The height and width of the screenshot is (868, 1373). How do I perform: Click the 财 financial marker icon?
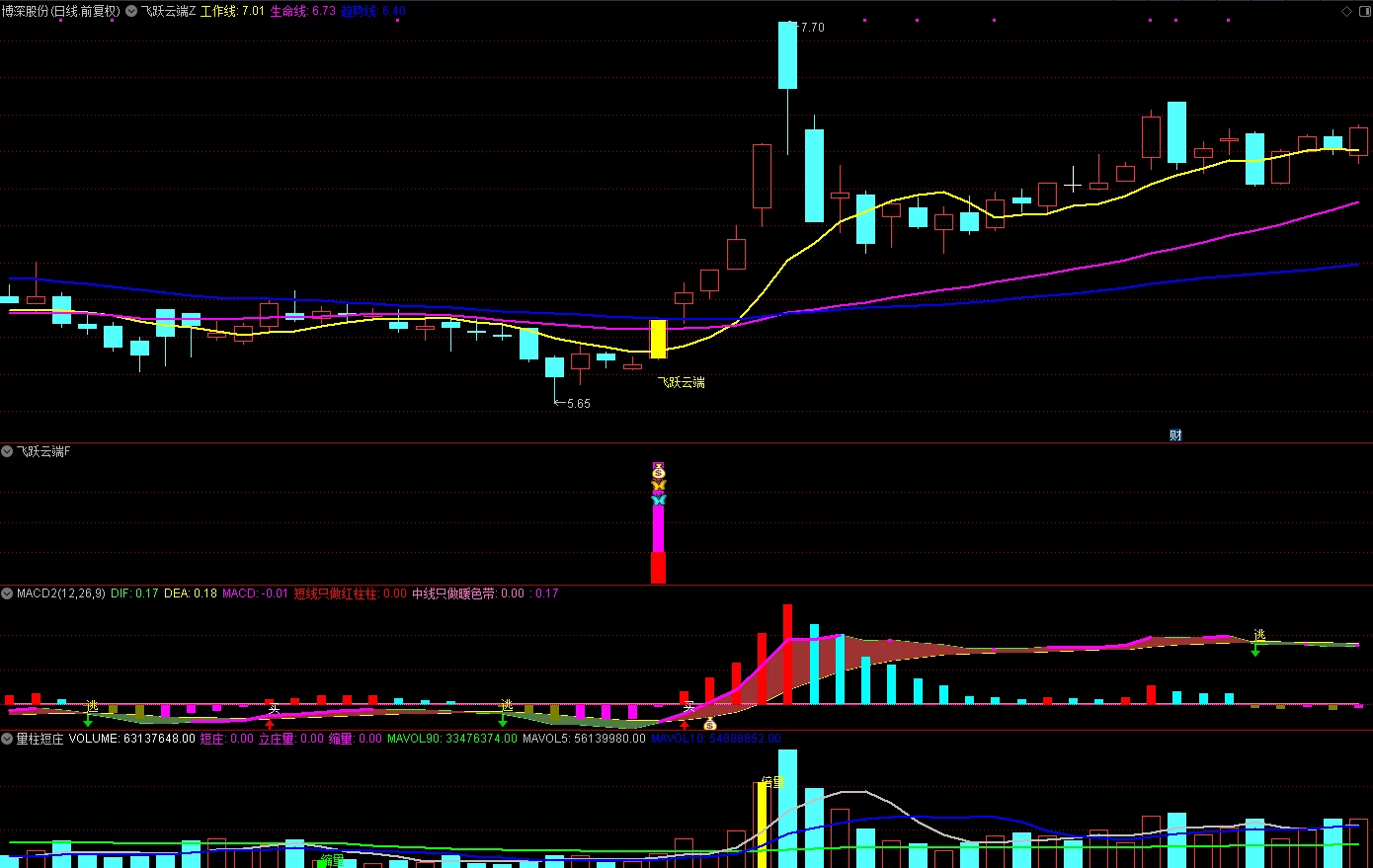pyautogui.click(x=1175, y=434)
